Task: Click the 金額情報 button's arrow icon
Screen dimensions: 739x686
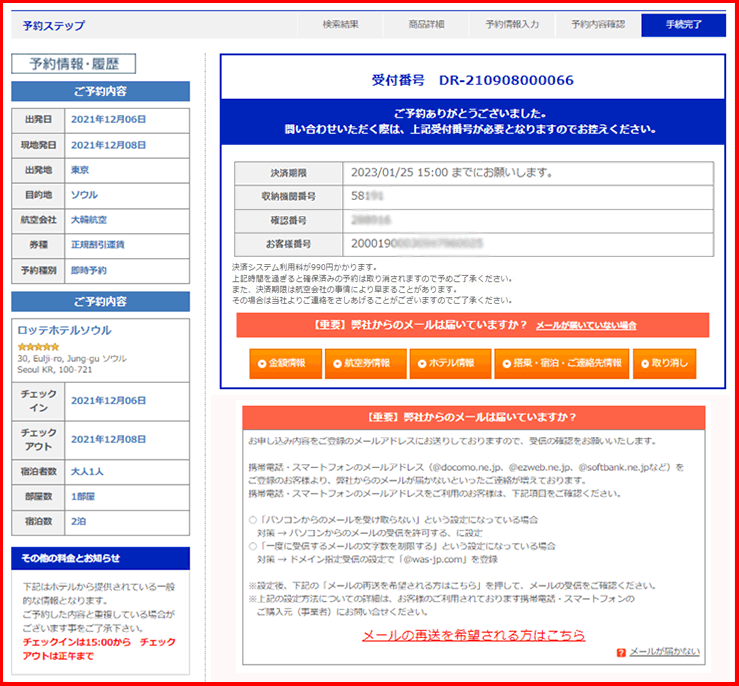Action: click(x=262, y=363)
